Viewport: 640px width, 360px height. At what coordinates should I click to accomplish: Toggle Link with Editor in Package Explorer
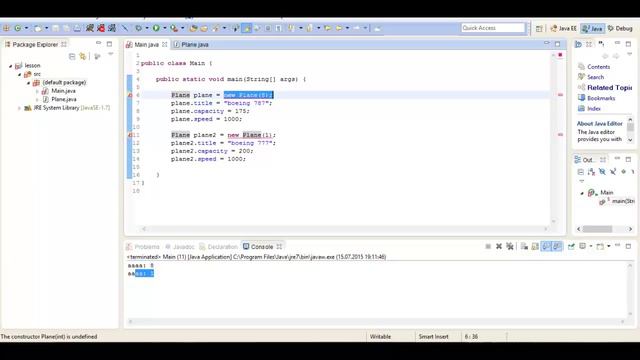click(83, 56)
